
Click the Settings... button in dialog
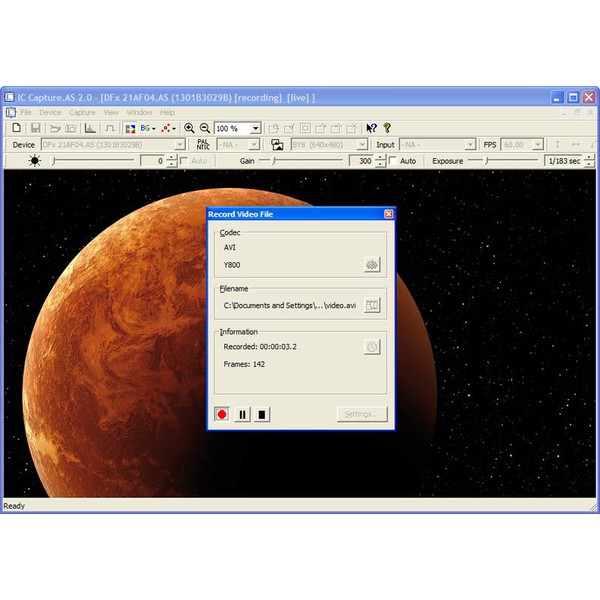pos(360,414)
